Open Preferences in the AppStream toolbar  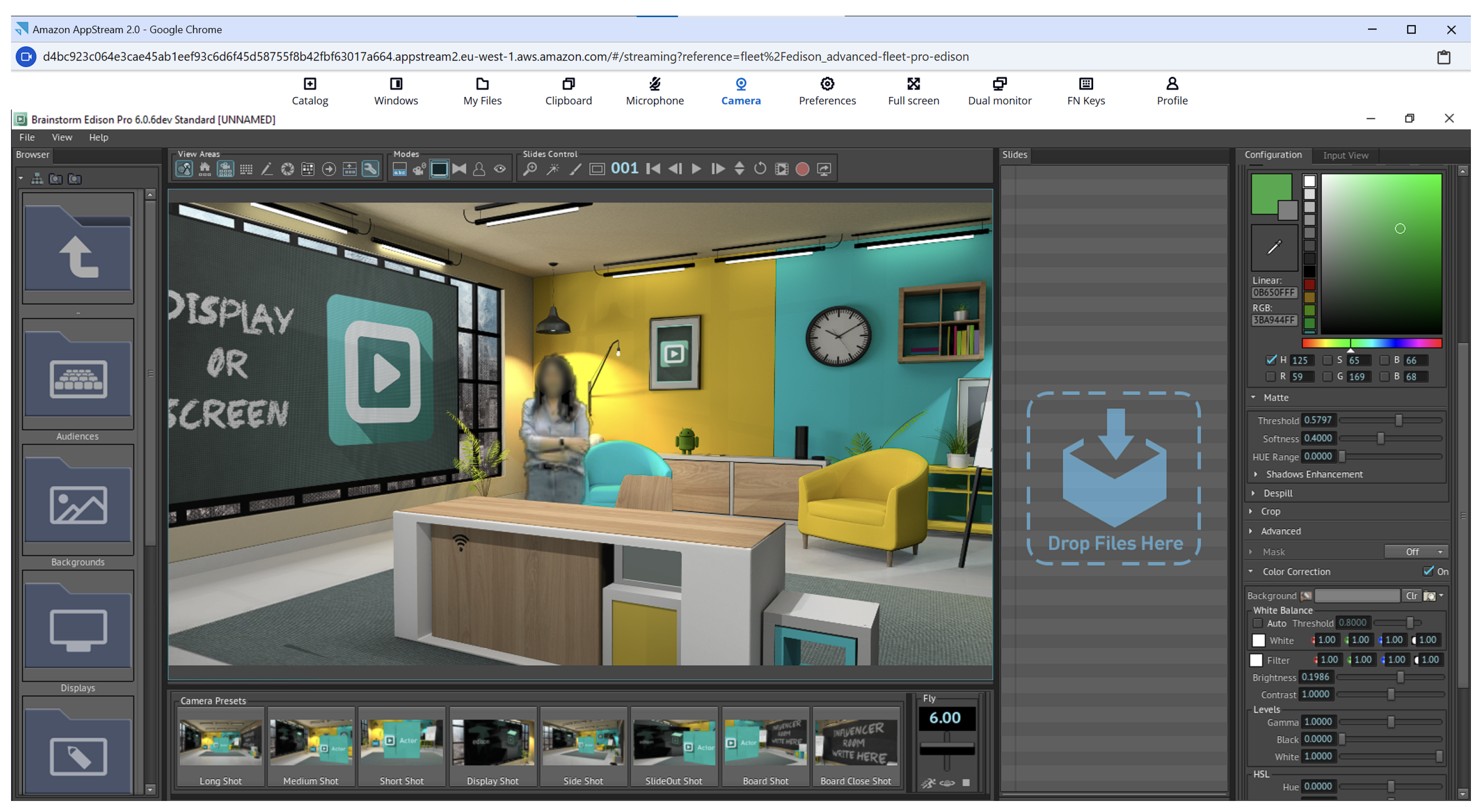tap(827, 91)
